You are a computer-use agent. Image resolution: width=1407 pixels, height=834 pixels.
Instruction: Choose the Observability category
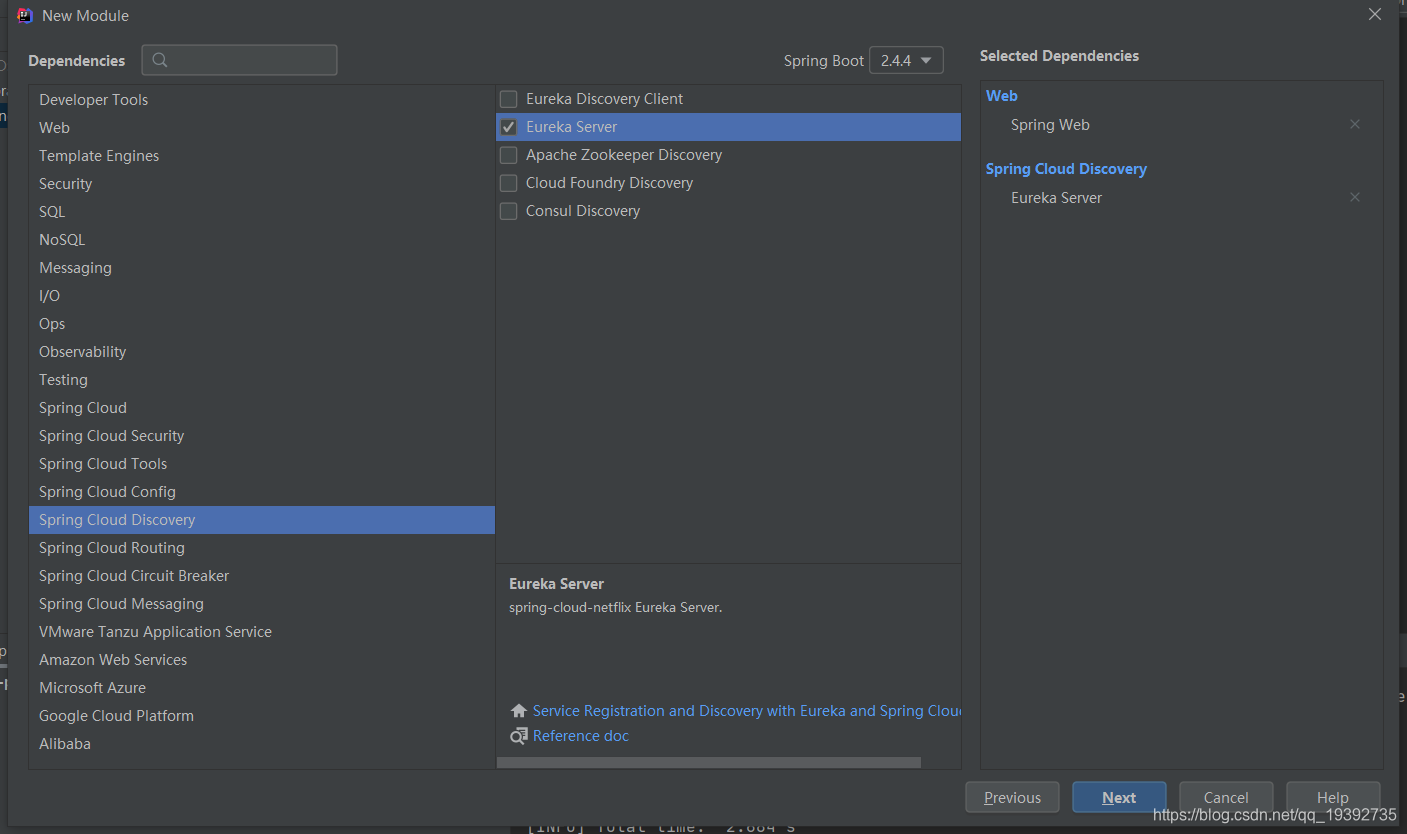[x=262, y=352]
